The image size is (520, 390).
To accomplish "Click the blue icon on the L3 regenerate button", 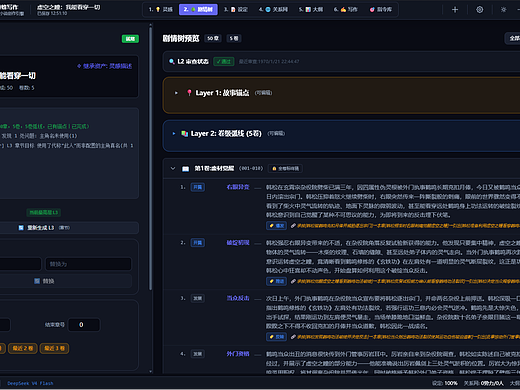I will click(x=21, y=228).
